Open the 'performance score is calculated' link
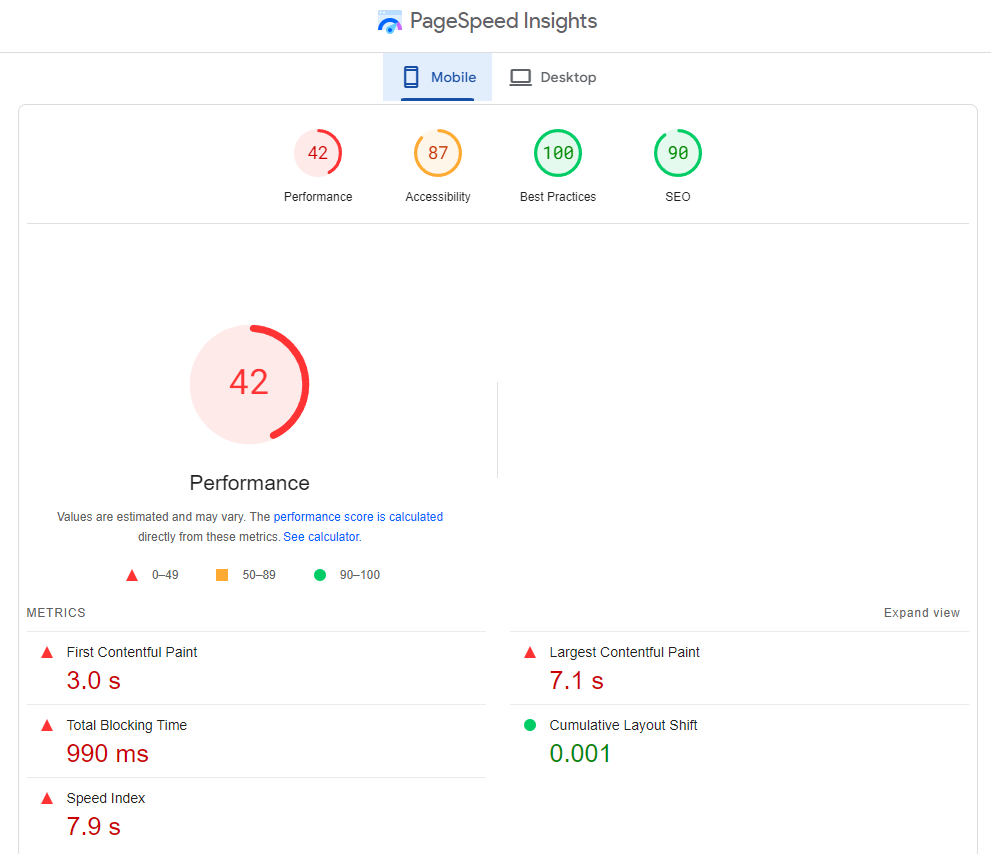The width and height of the screenshot is (991, 854). pos(358,516)
